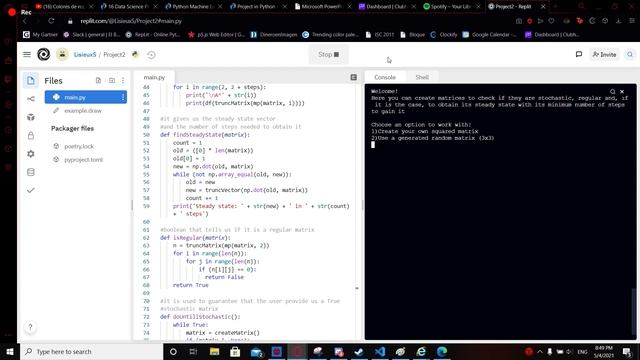Select main.py in the file tree
640x360 pixels.
click(86, 97)
